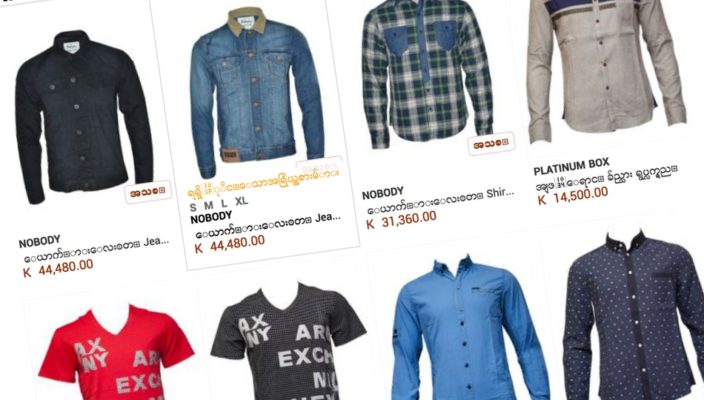Image resolution: width=704 pixels, height=400 pixels.
Task: Open the blue denim jacket image
Action: (x=257, y=90)
